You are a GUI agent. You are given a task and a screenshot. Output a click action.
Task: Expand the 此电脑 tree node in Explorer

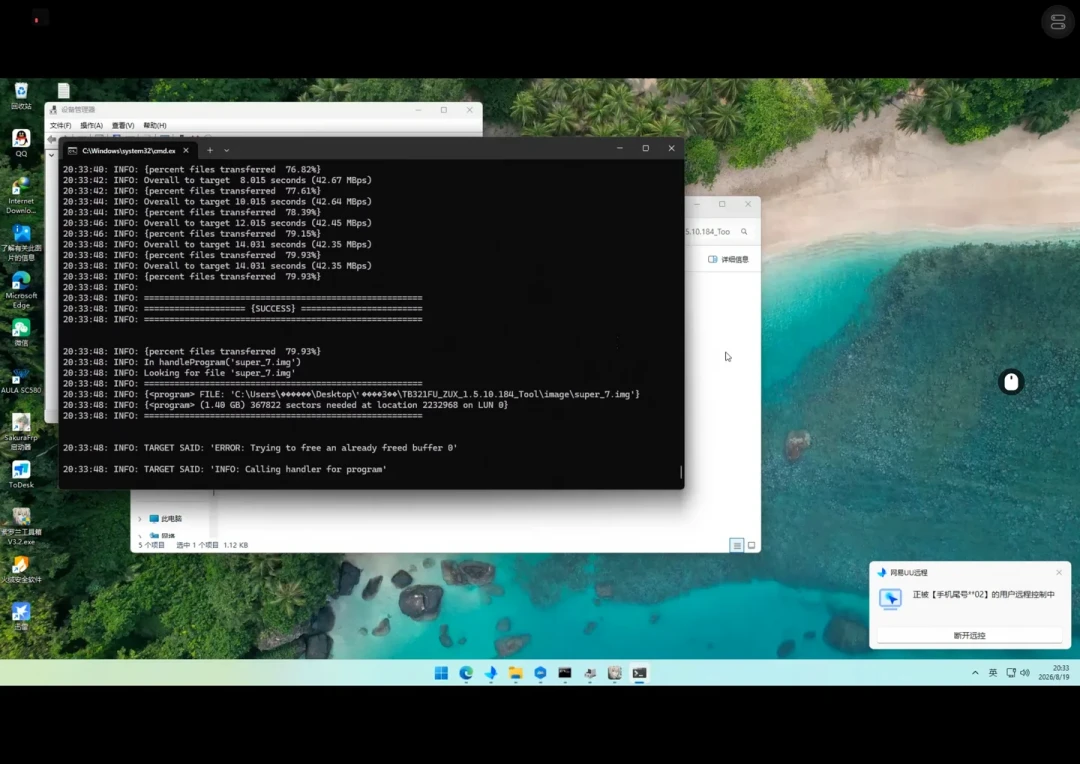click(x=140, y=519)
